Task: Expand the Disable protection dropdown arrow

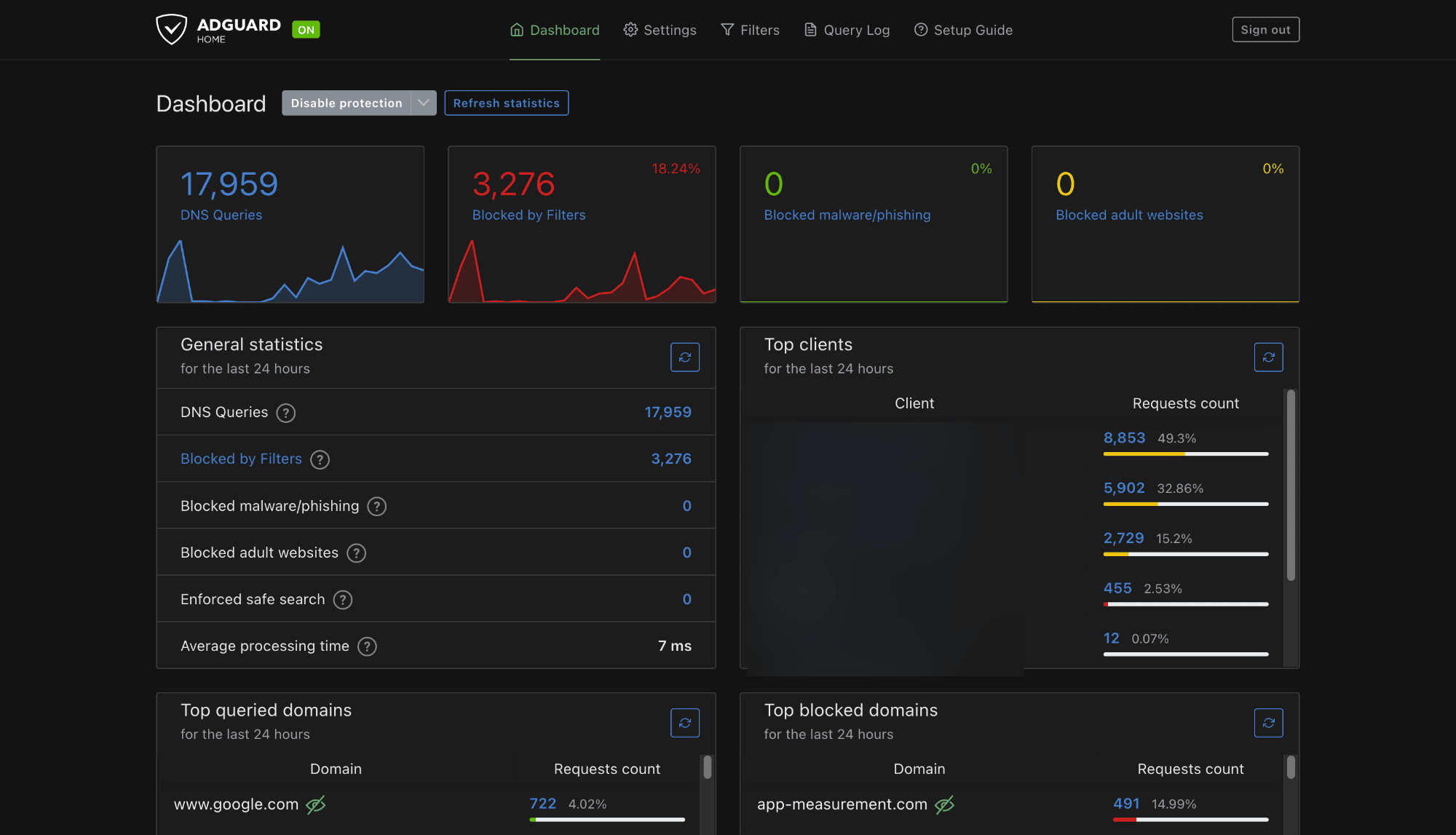Action: point(424,103)
